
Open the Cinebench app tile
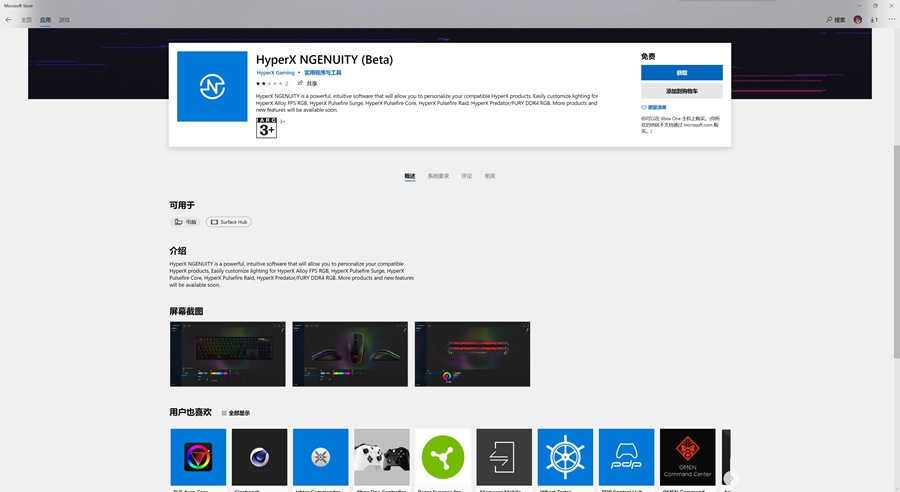click(x=259, y=457)
